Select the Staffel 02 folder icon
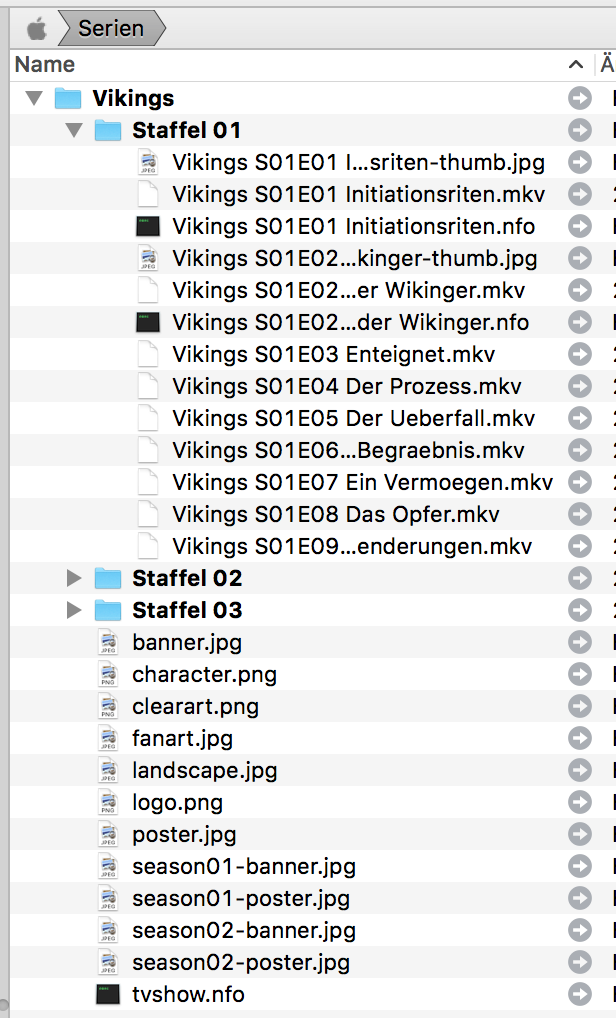The width and height of the screenshot is (616, 1018). point(108,578)
